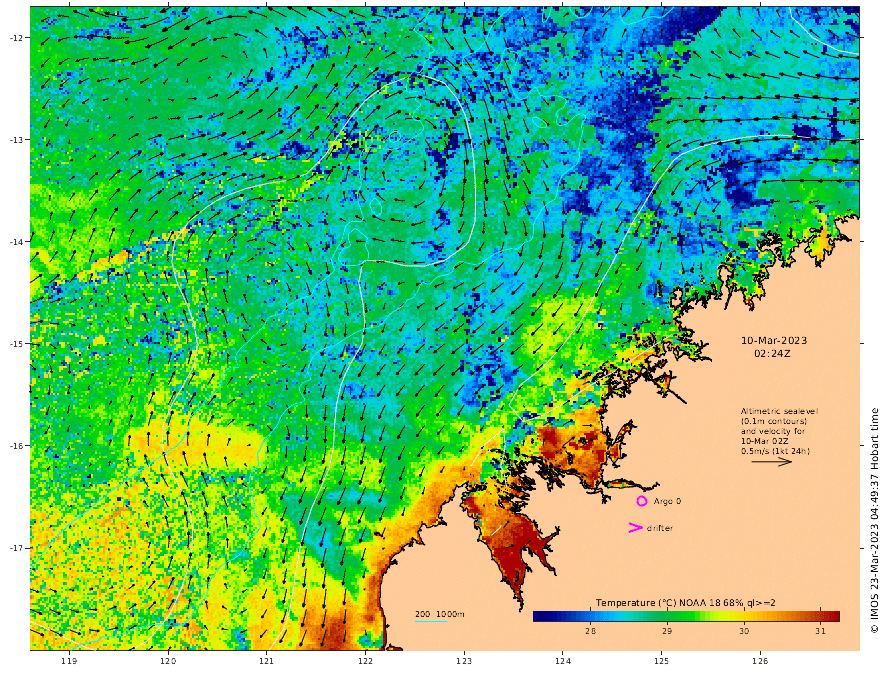Click the longitude axis label '122'
Viewport: 880px width, 680px height.
tap(365, 661)
